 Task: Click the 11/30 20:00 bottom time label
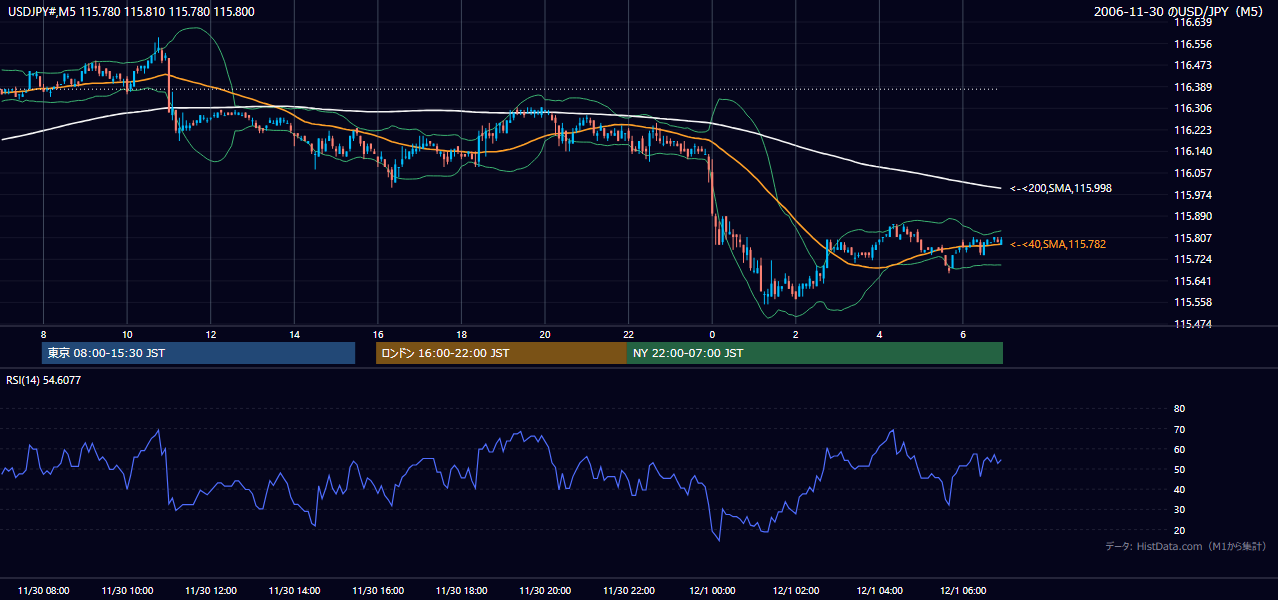point(545,590)
